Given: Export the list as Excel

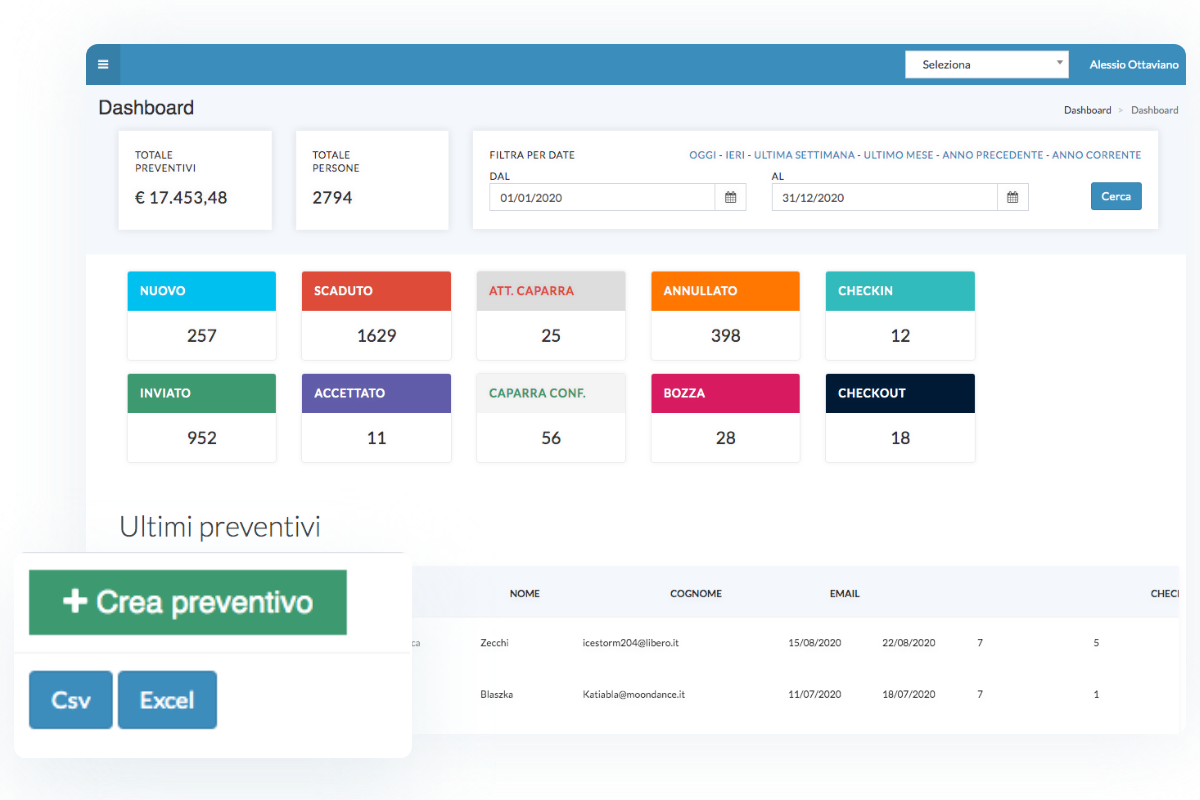Looking at the screenshot, I should [167, 700].
